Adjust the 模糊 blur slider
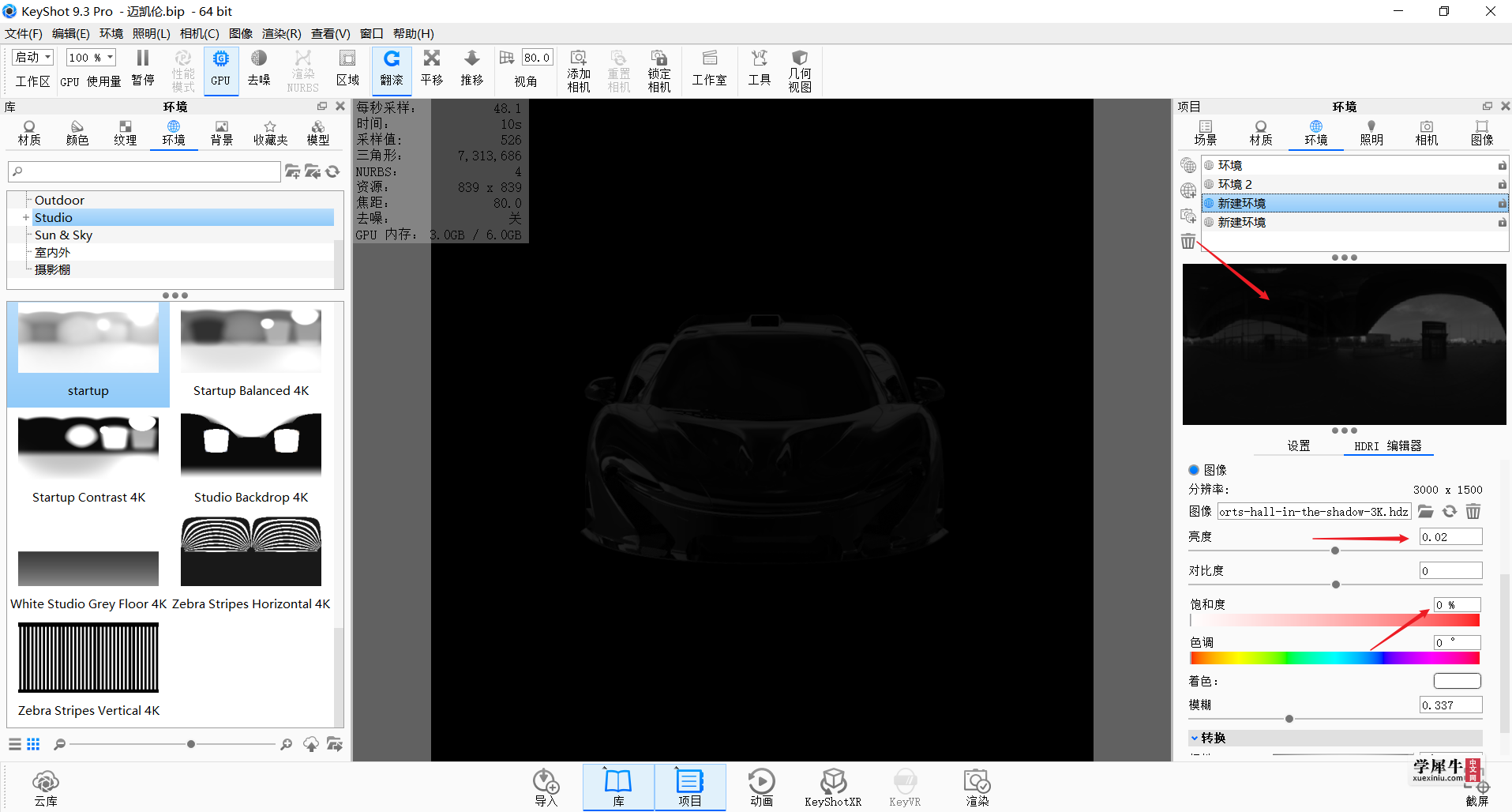This screenshot has width=1512, height=812. click(1289, 719)
